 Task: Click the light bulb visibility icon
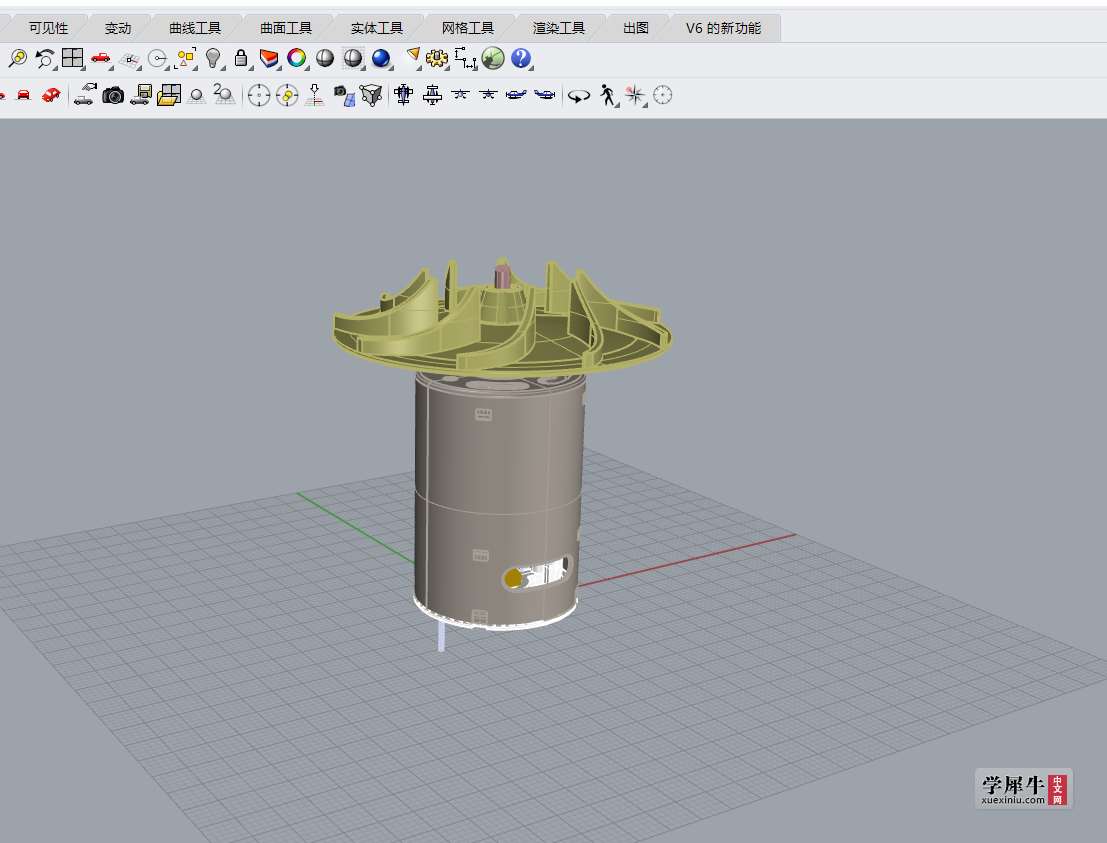(213, 59)
